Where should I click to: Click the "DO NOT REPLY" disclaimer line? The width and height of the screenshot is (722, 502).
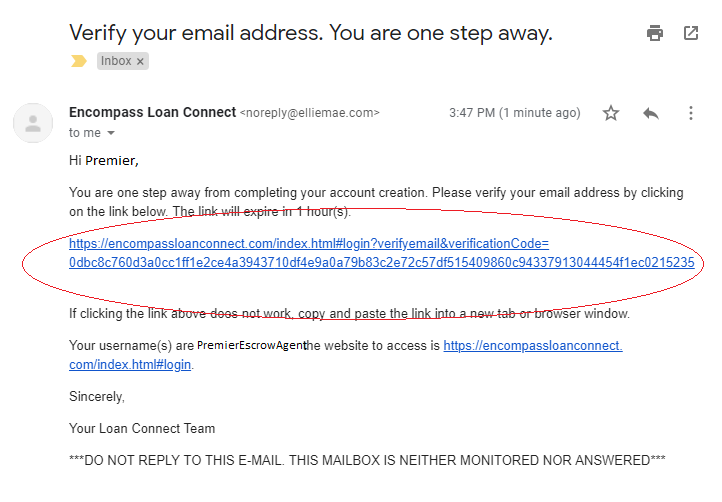pos(367,460)
